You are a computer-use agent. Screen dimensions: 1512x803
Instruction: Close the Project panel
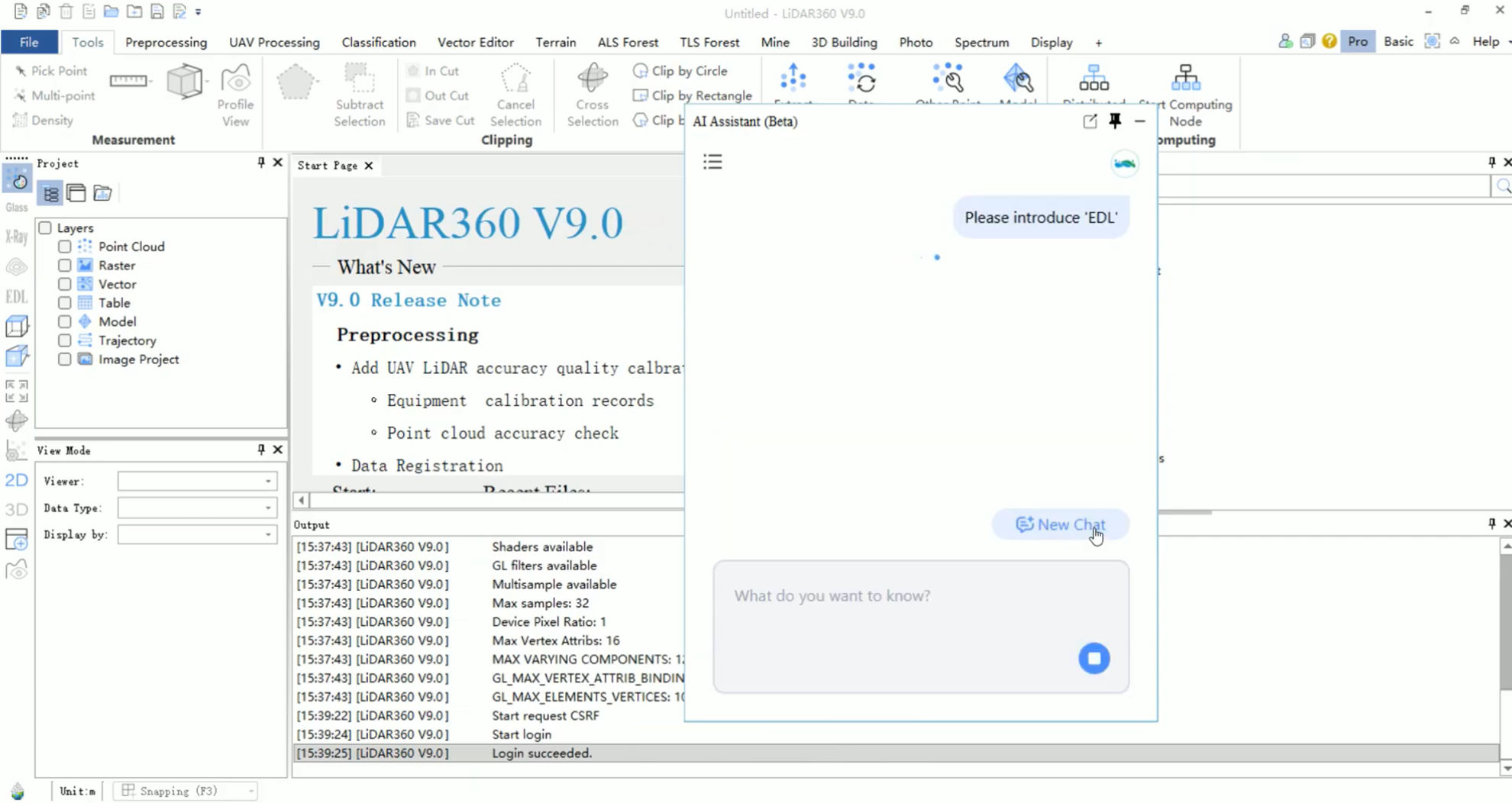[278, 163]
